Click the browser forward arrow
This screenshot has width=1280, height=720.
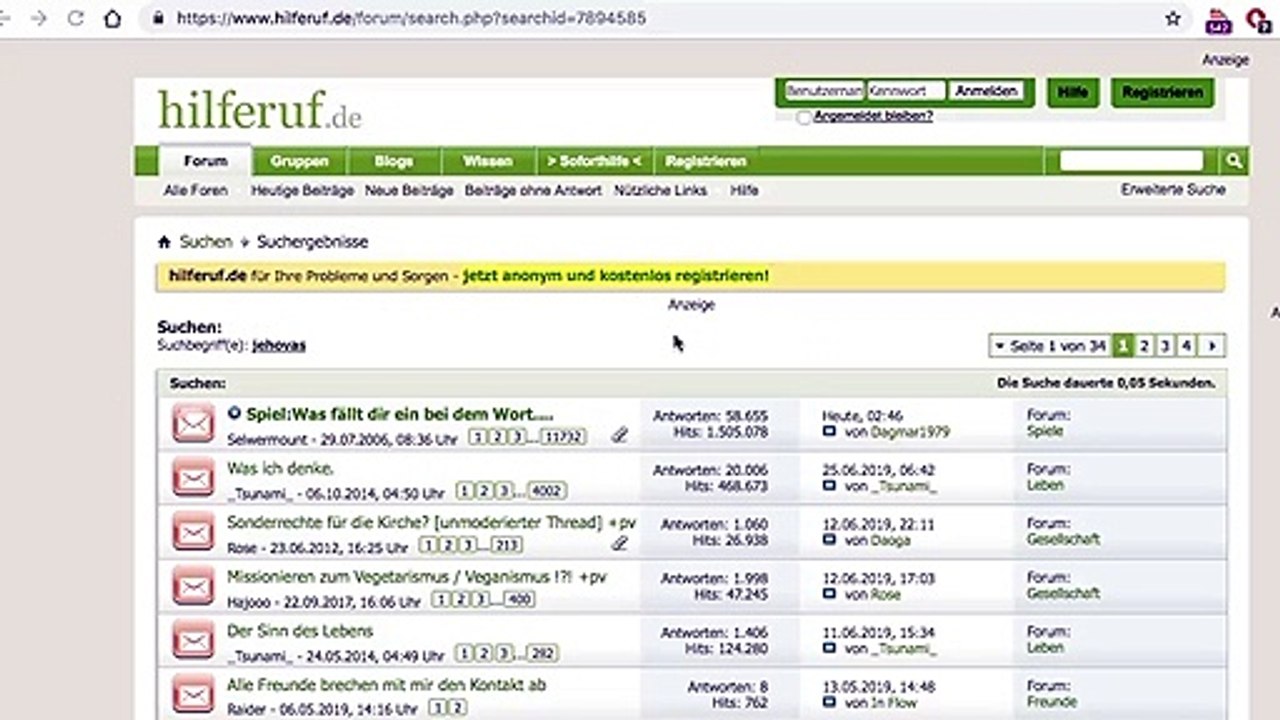pyautogui.click(x=39, y=18)
